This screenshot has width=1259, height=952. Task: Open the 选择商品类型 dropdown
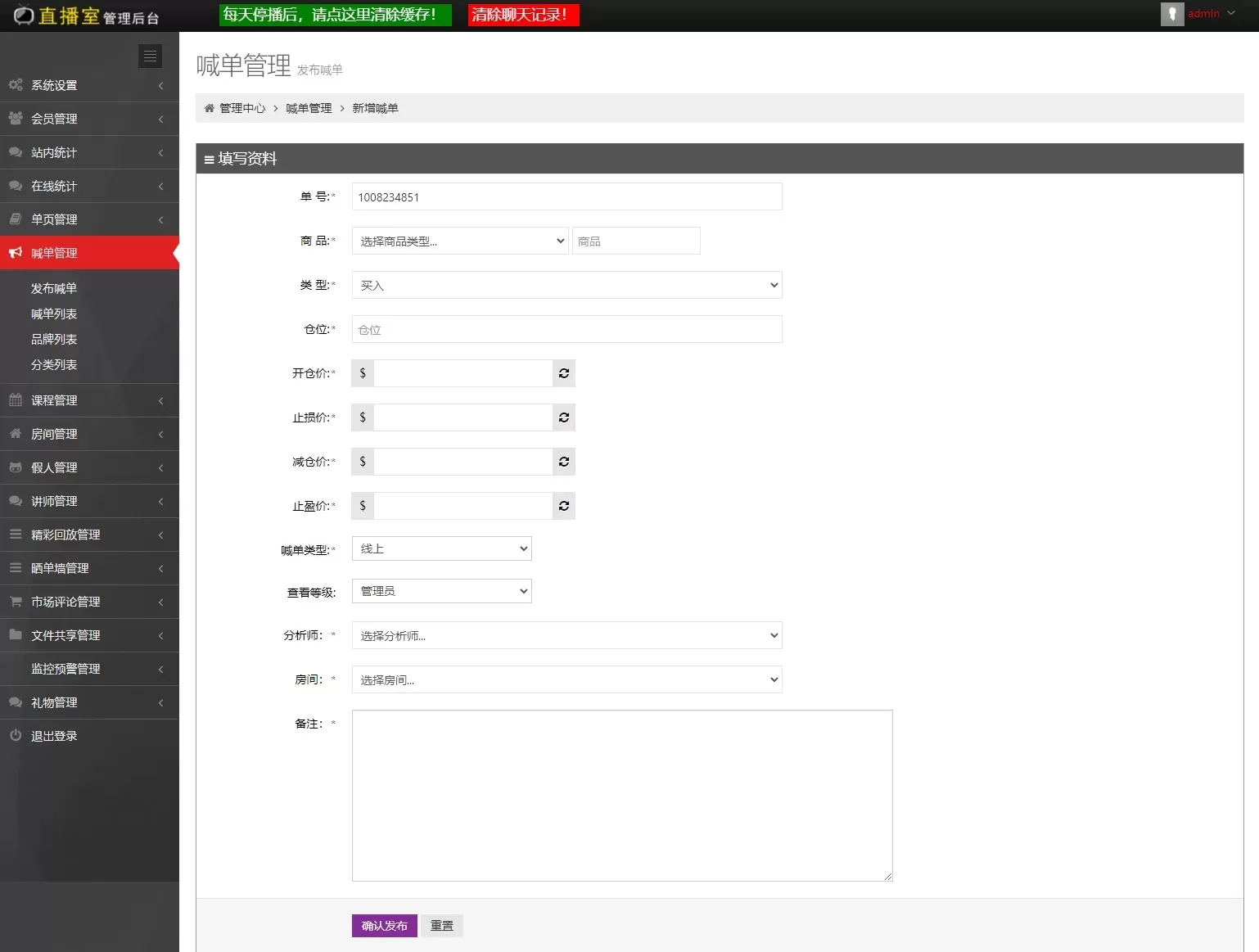click(460, 241)
